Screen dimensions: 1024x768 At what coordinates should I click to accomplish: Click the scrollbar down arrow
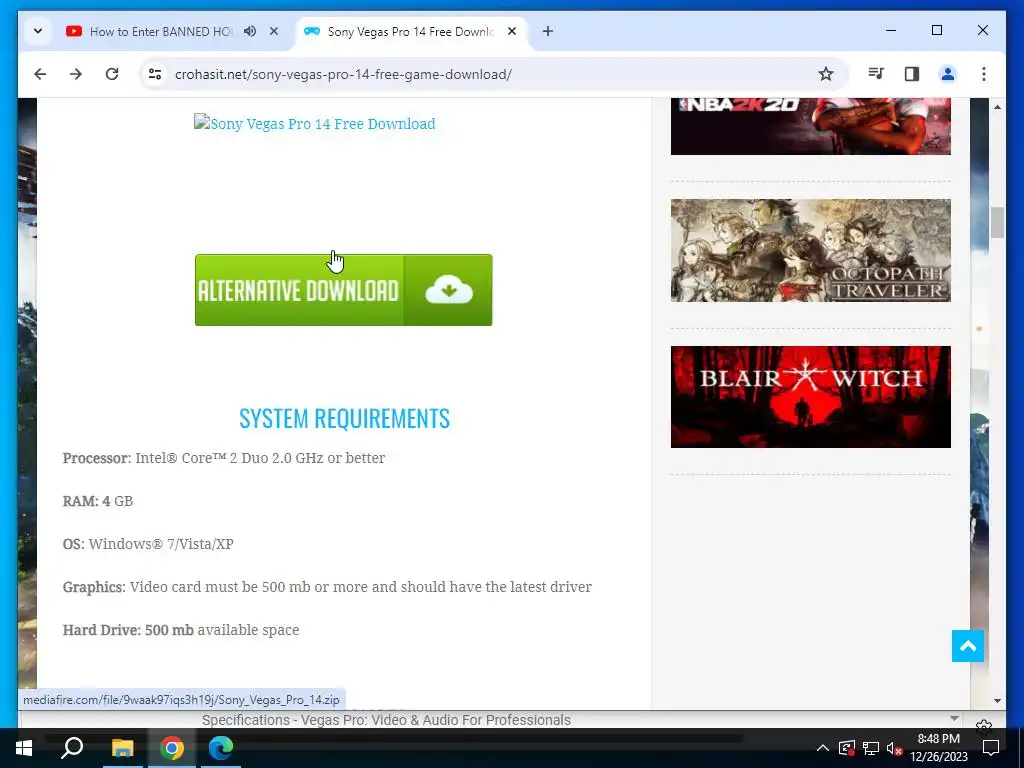997,701
